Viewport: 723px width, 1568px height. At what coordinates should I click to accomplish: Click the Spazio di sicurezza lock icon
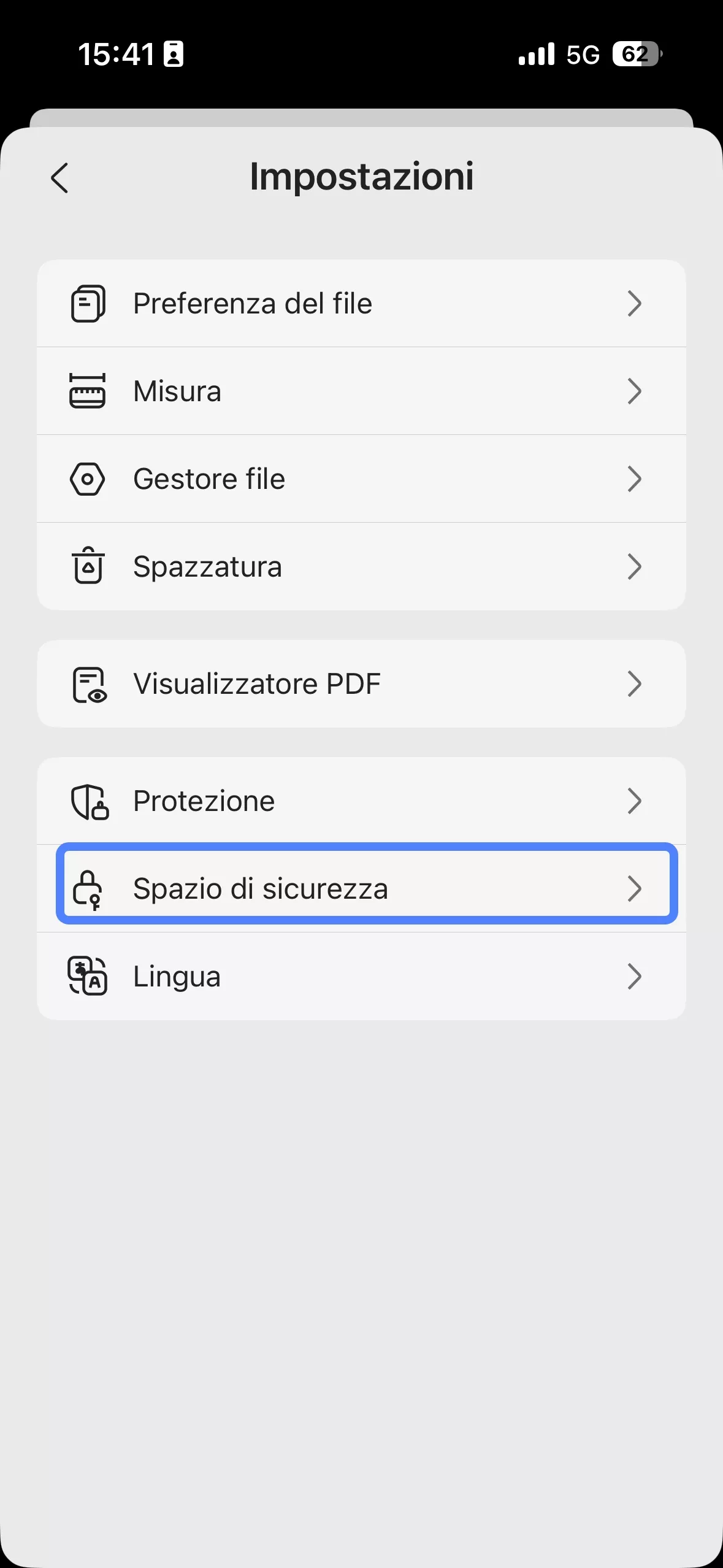coord(88,889)
